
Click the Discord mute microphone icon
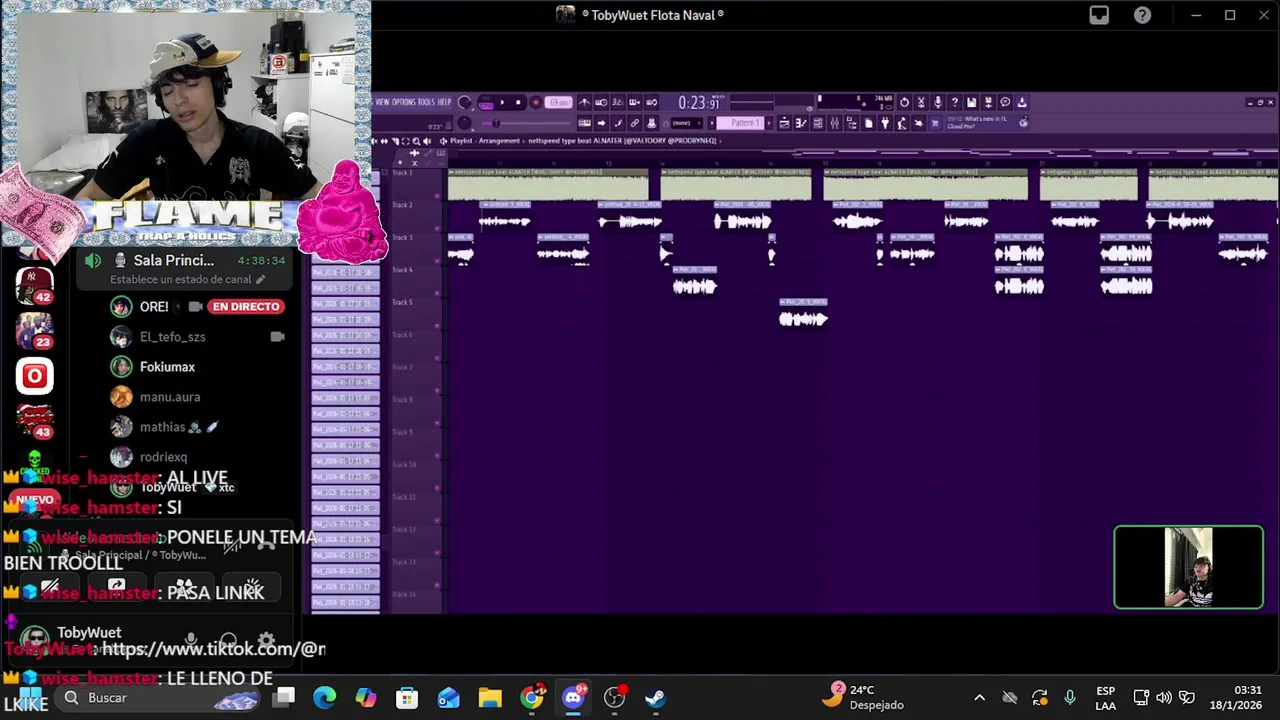pyautogui.click(x=190, y=641)
